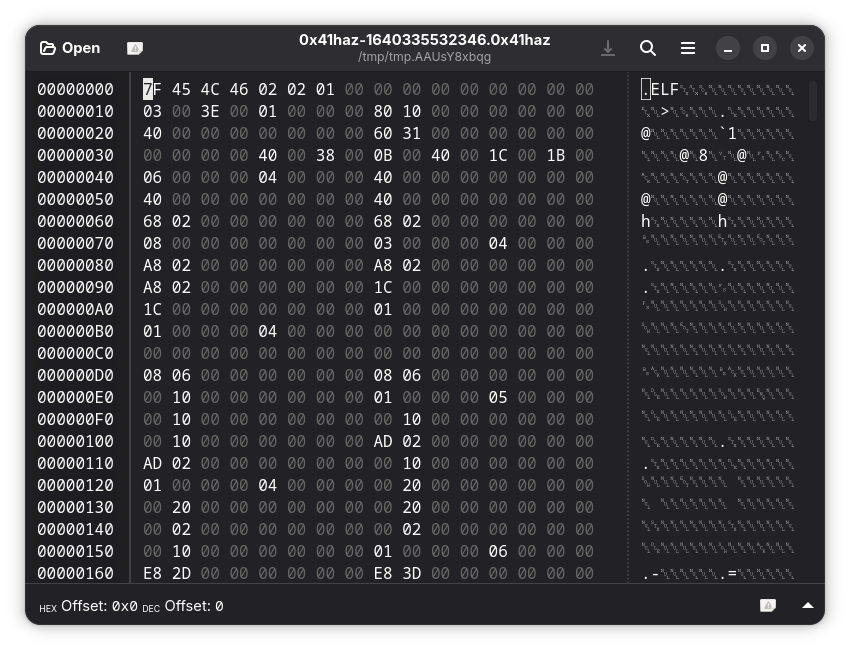850x650 pixels.
Task: Click the file title 0x41haz in header bar
Action: coord(424,40)
